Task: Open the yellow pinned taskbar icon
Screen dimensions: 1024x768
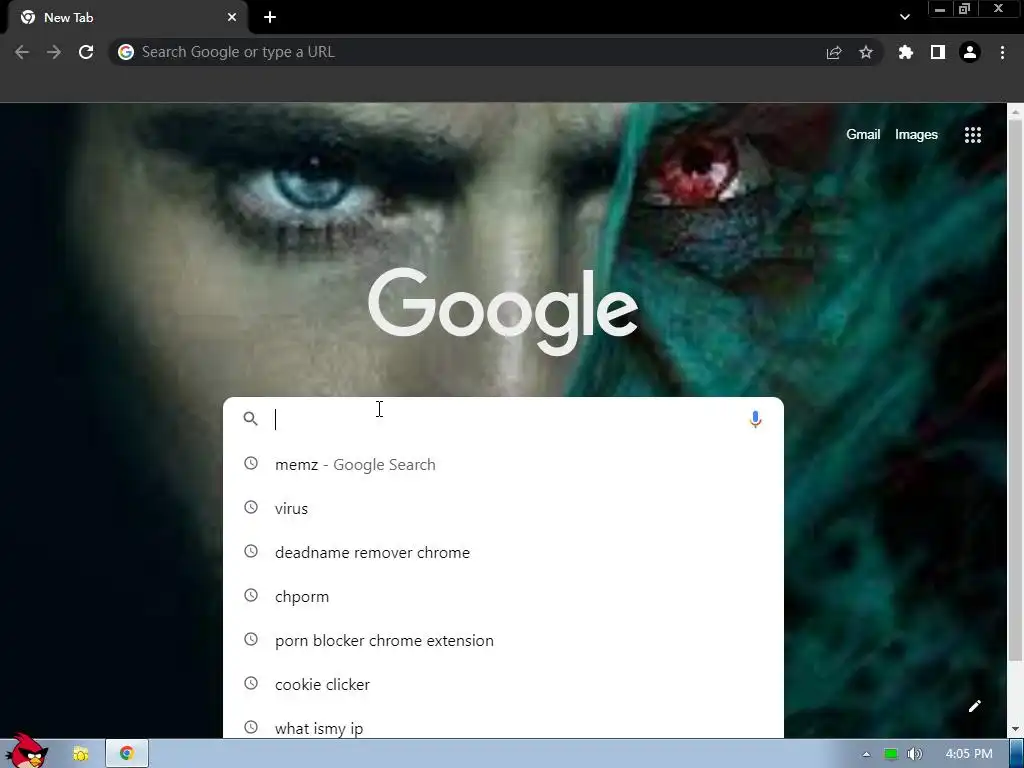Action: coord(80,754)
